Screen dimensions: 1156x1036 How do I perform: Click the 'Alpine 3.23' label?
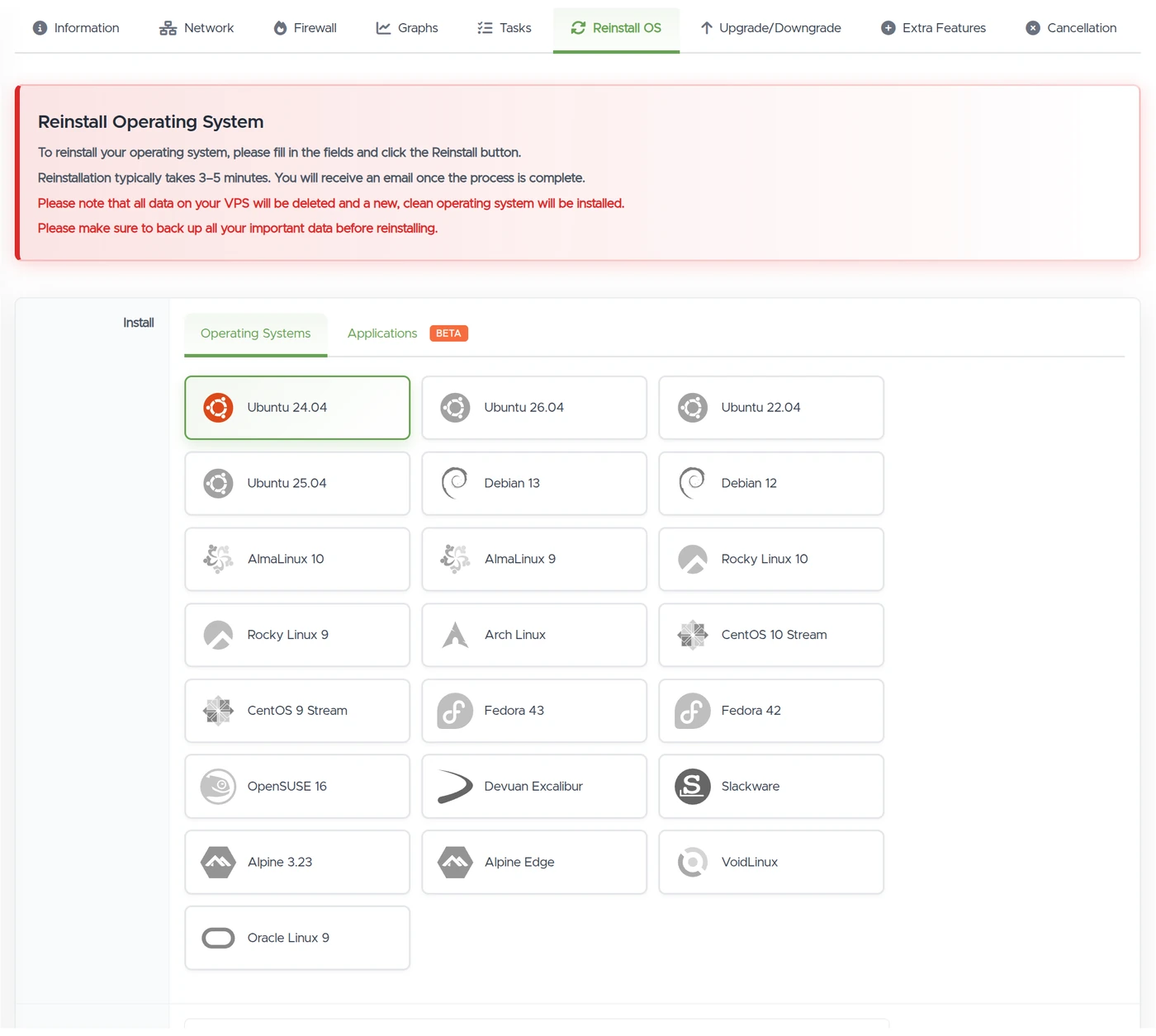(280, 863)
